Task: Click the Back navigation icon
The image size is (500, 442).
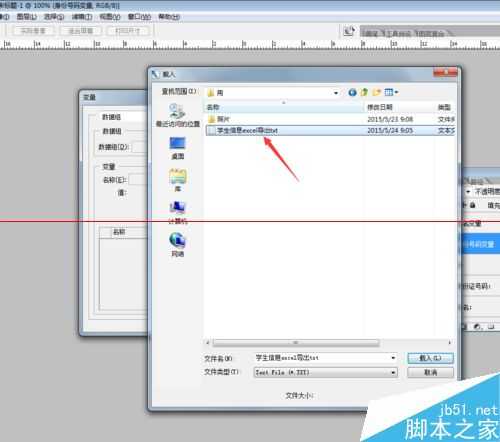Action: click(x=352, y=92)
